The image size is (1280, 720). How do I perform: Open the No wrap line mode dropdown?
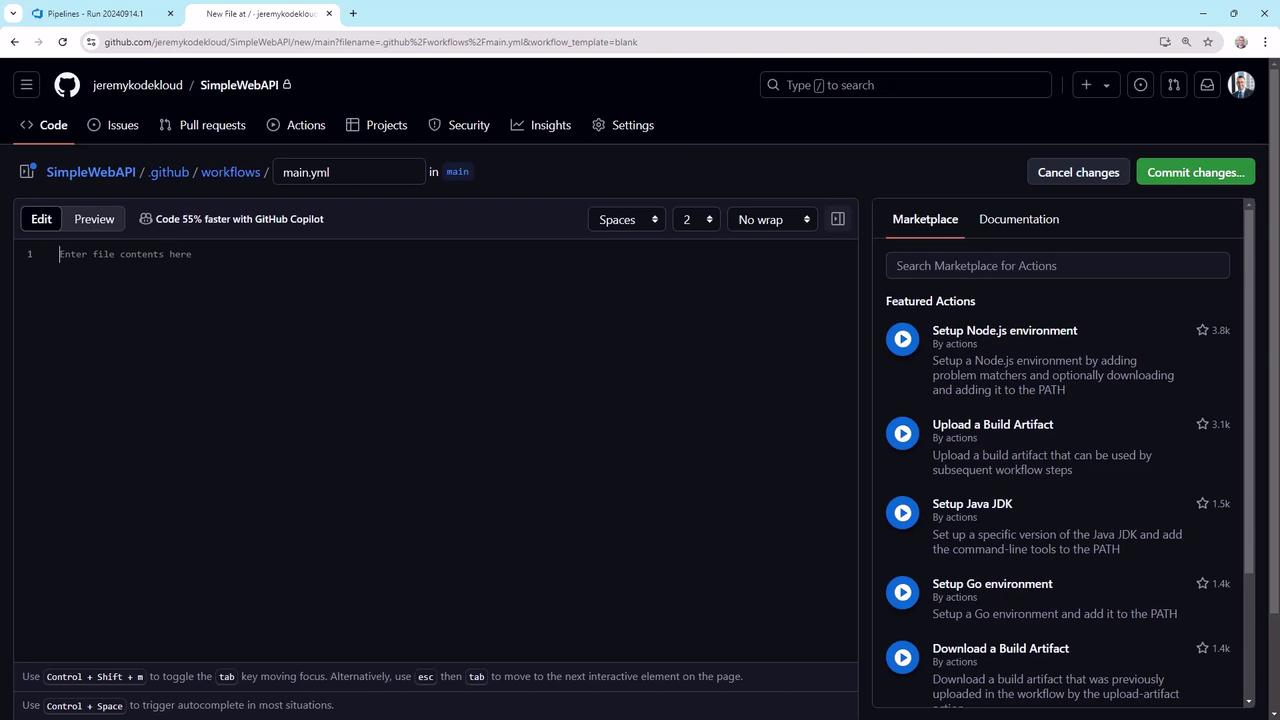(x=772, y=219)
